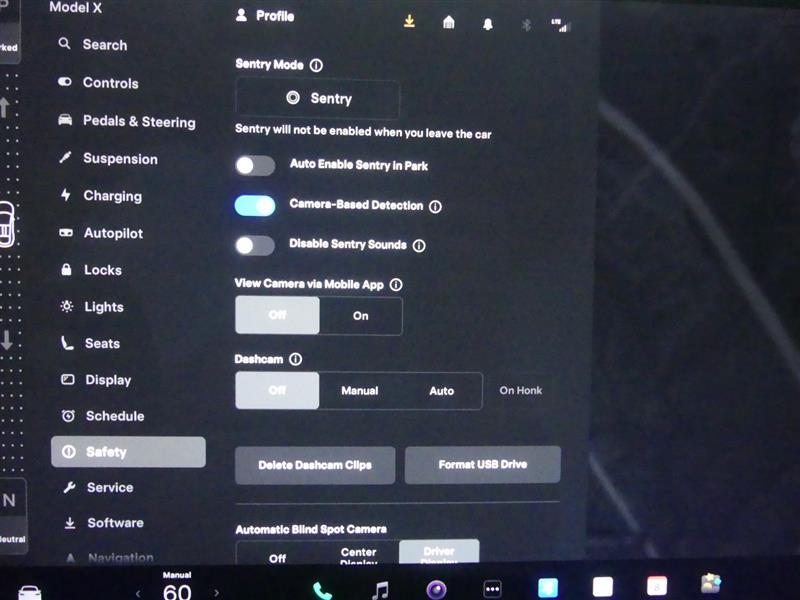
Task: Open the Music app in dock
Action: point(380,590)
